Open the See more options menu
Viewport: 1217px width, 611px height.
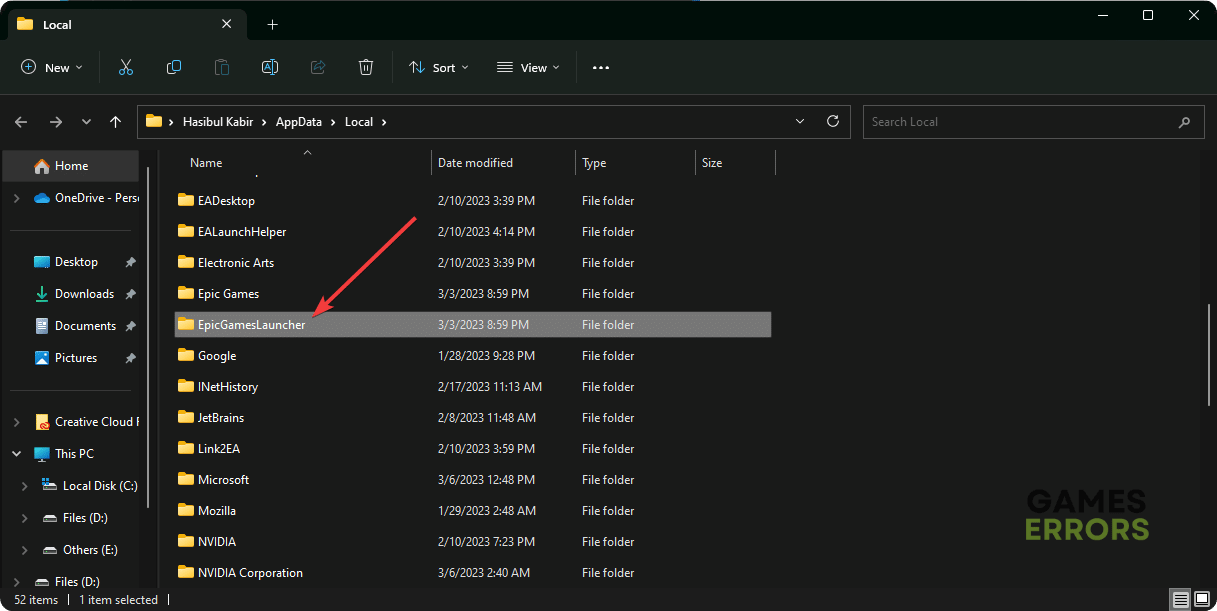[601, 67]
